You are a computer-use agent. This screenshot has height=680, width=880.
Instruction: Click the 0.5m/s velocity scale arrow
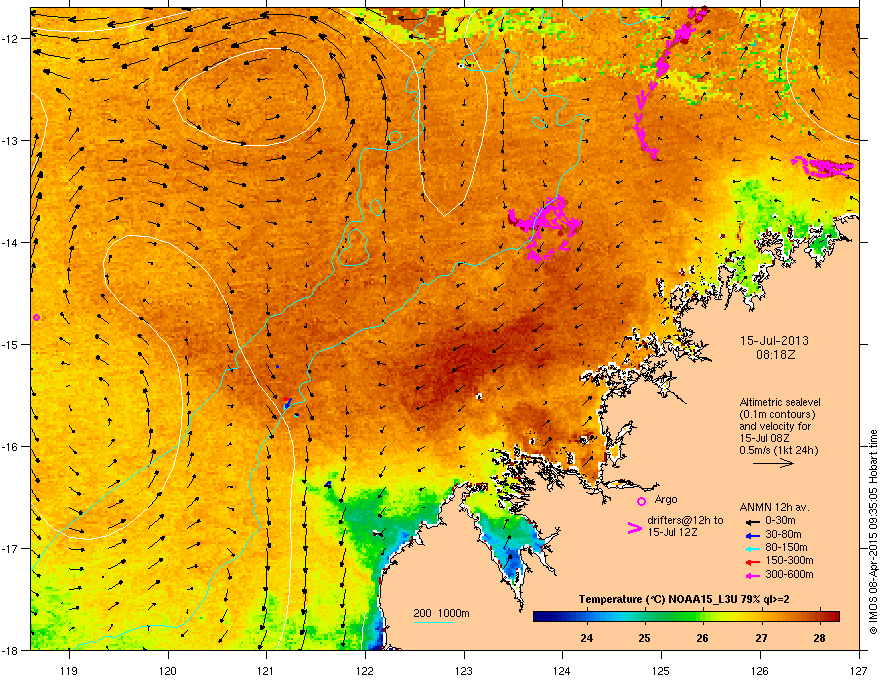773,463
